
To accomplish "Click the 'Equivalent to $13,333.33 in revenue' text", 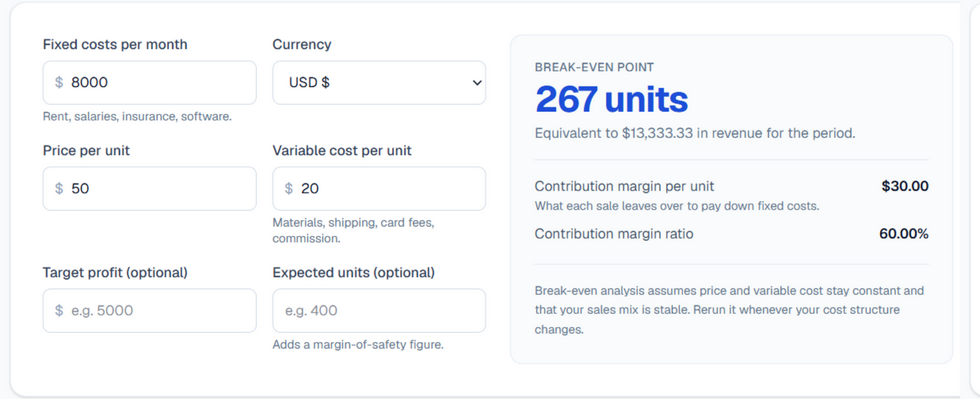I will [695, 133].
